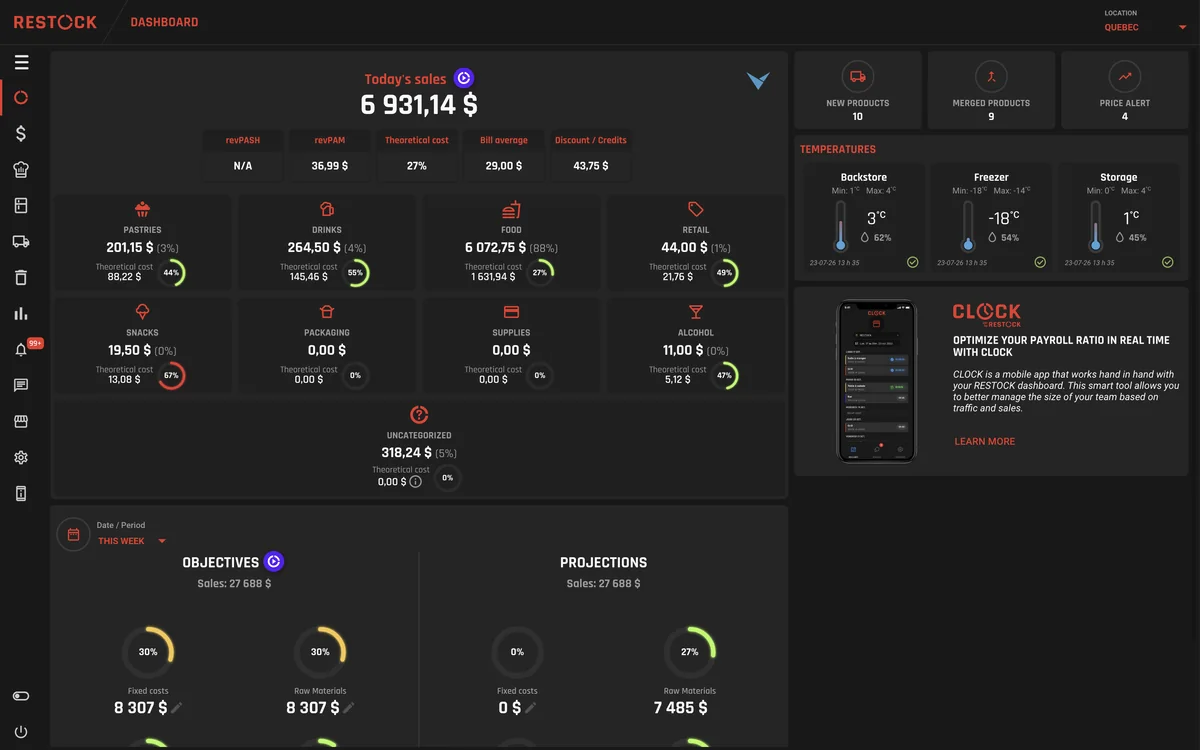
Task: Click the blue bird icon in sales panel
Action: (758, 80)
